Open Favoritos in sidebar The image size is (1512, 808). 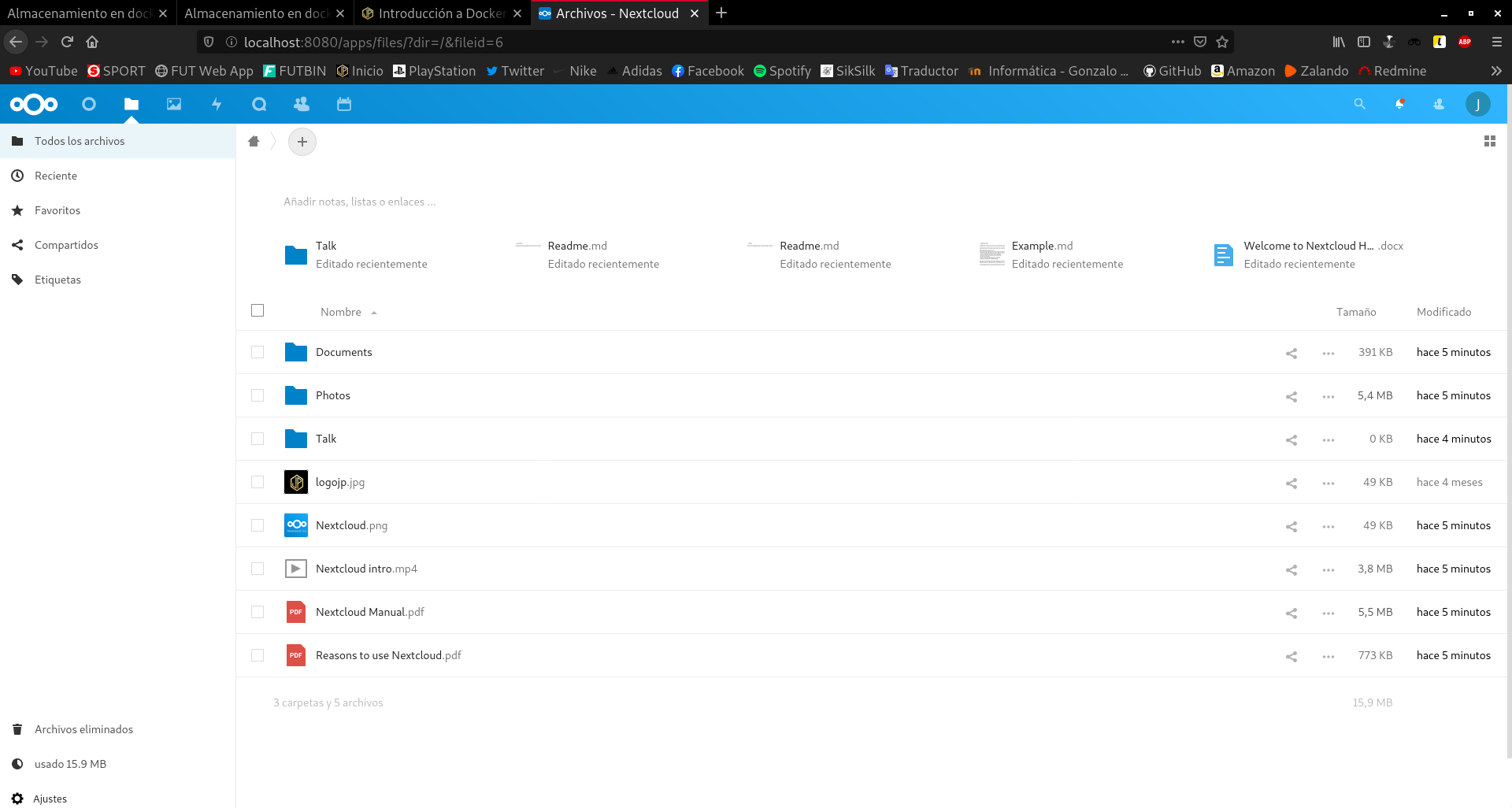[117, 210]
